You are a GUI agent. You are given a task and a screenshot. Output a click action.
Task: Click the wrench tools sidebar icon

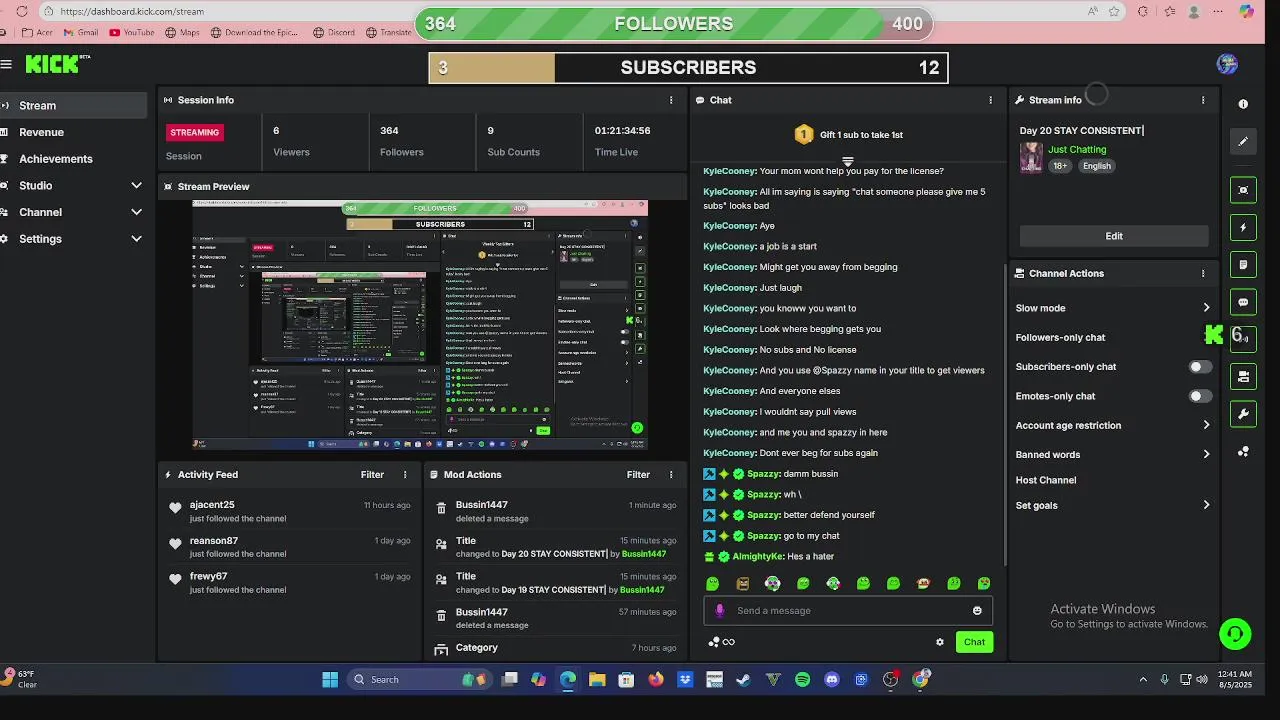[x=1243, y=414]
